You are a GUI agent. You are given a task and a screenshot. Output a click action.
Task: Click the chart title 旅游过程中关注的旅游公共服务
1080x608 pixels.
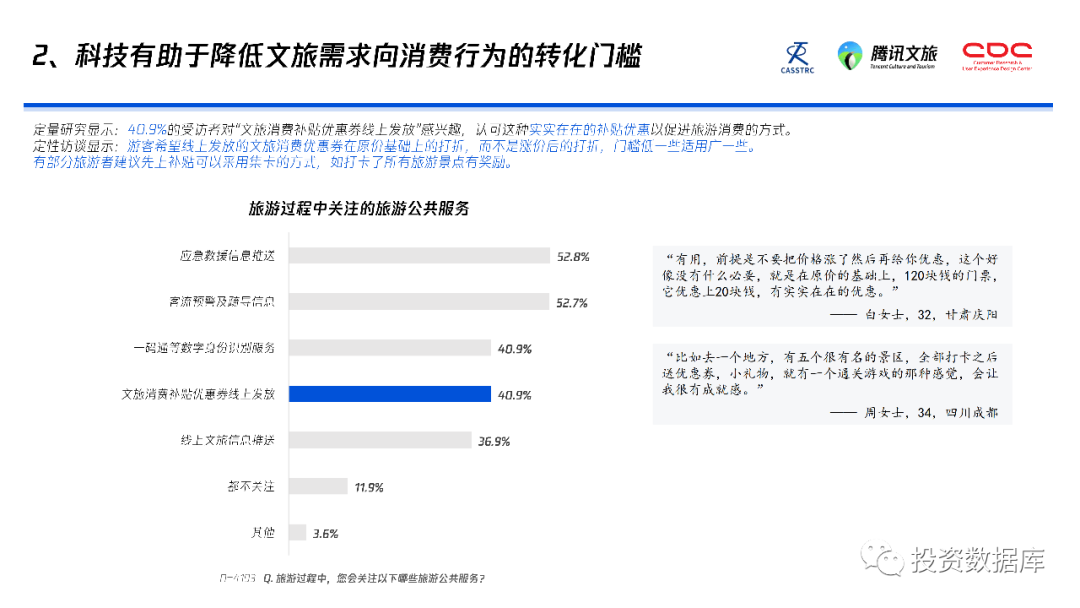coord(358,210)
